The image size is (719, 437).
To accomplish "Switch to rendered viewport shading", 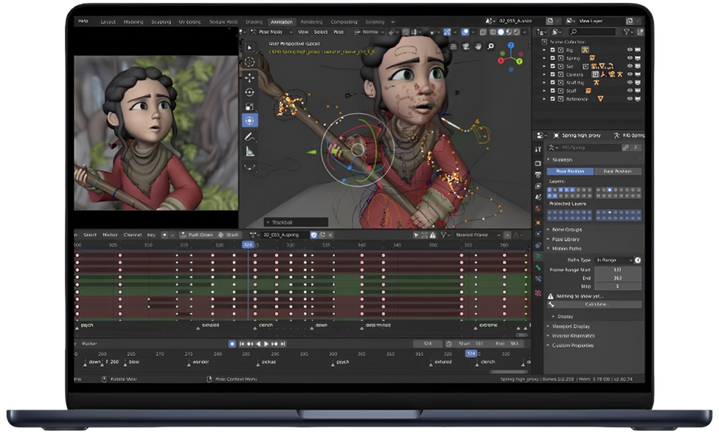I will coord(517,32).
